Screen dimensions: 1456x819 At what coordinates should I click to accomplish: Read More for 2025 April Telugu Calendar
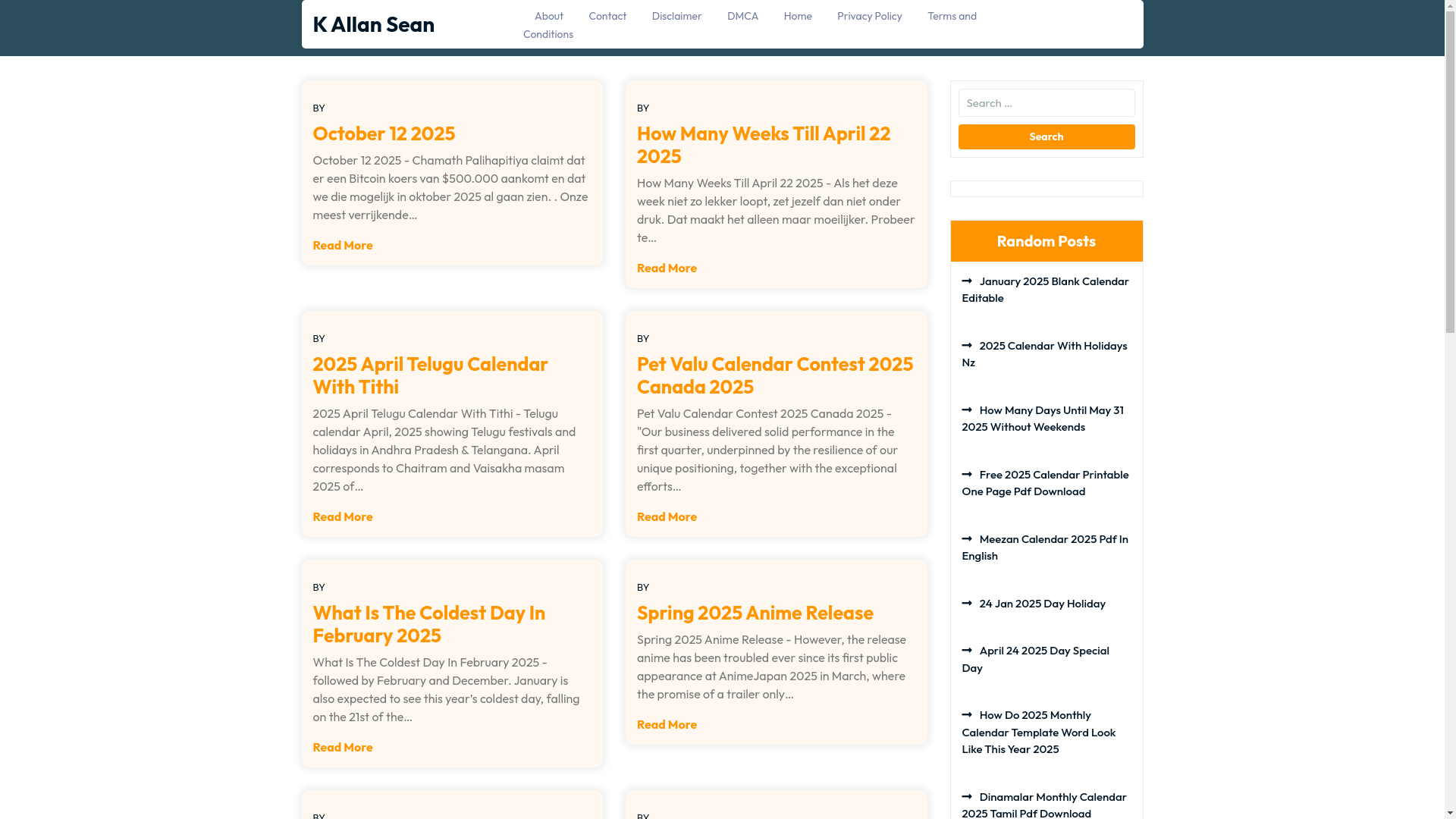point(342,516)
